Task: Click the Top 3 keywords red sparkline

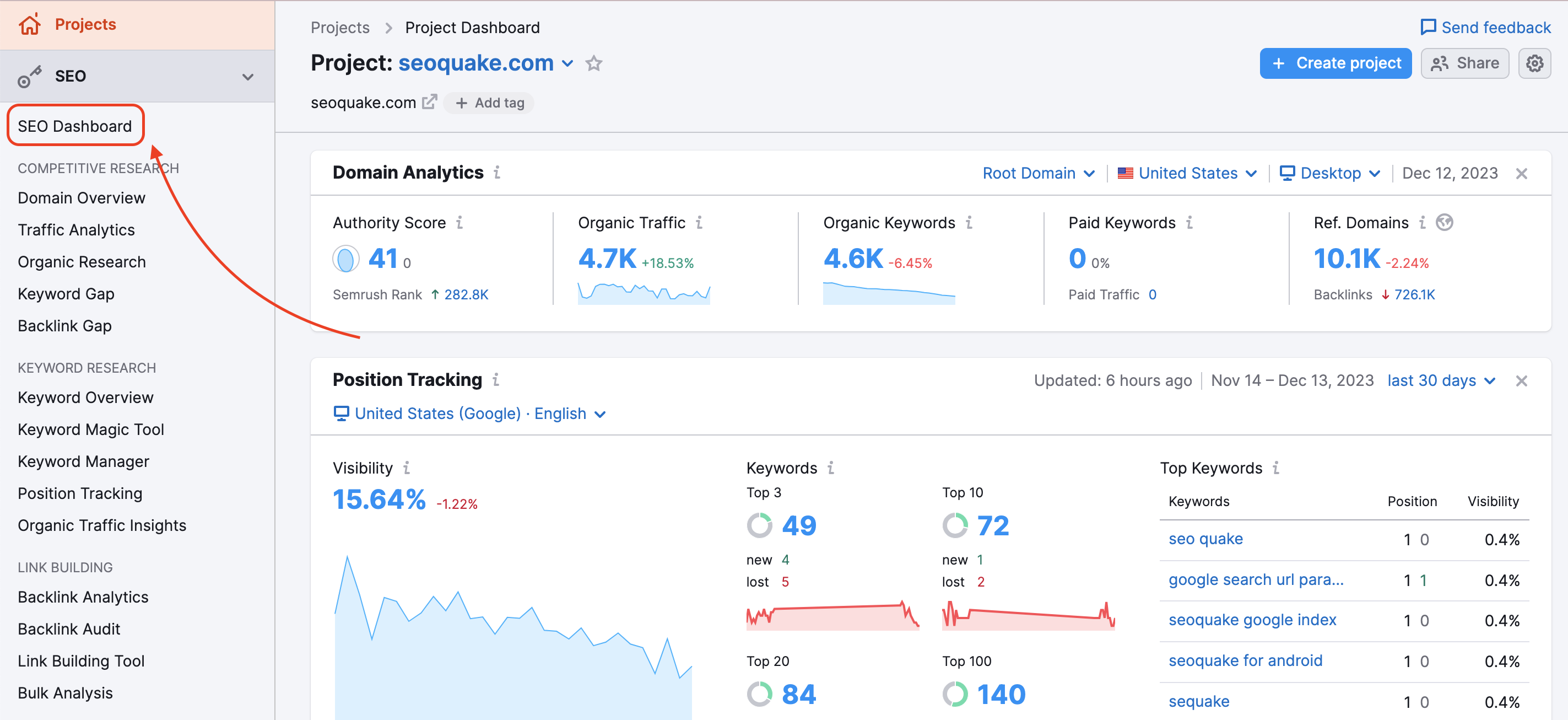Action: [832, 615]
